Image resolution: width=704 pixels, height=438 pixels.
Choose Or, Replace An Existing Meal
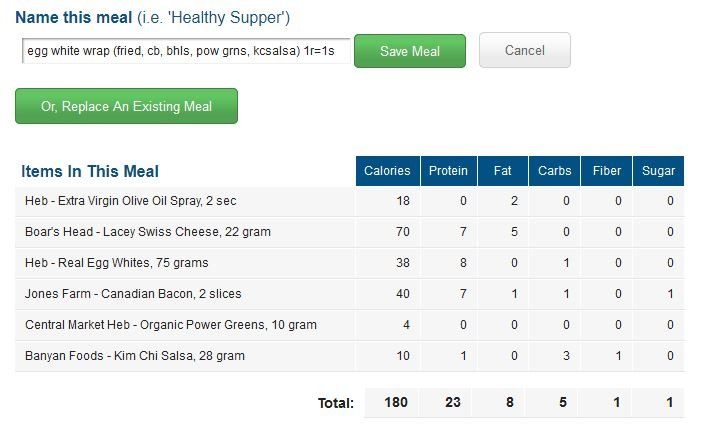pos(126,106)
